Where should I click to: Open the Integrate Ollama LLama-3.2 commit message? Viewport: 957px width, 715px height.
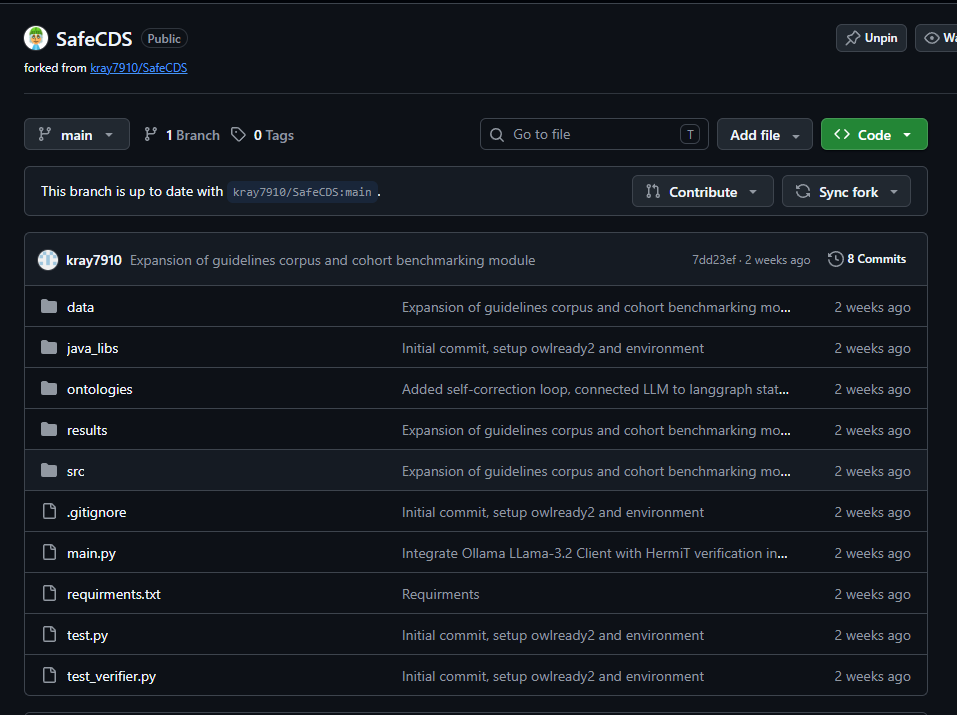pos(594,553)
